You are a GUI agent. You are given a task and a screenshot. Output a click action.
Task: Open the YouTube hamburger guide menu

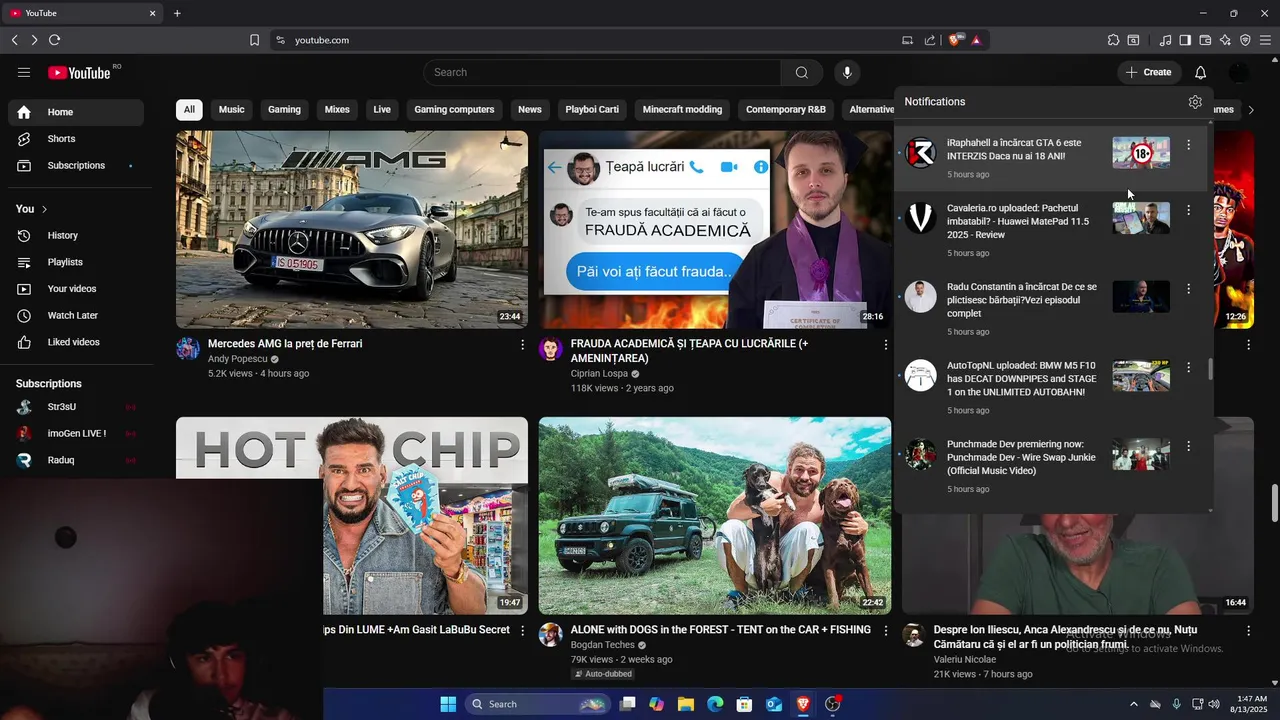click(x=24, y=72)
